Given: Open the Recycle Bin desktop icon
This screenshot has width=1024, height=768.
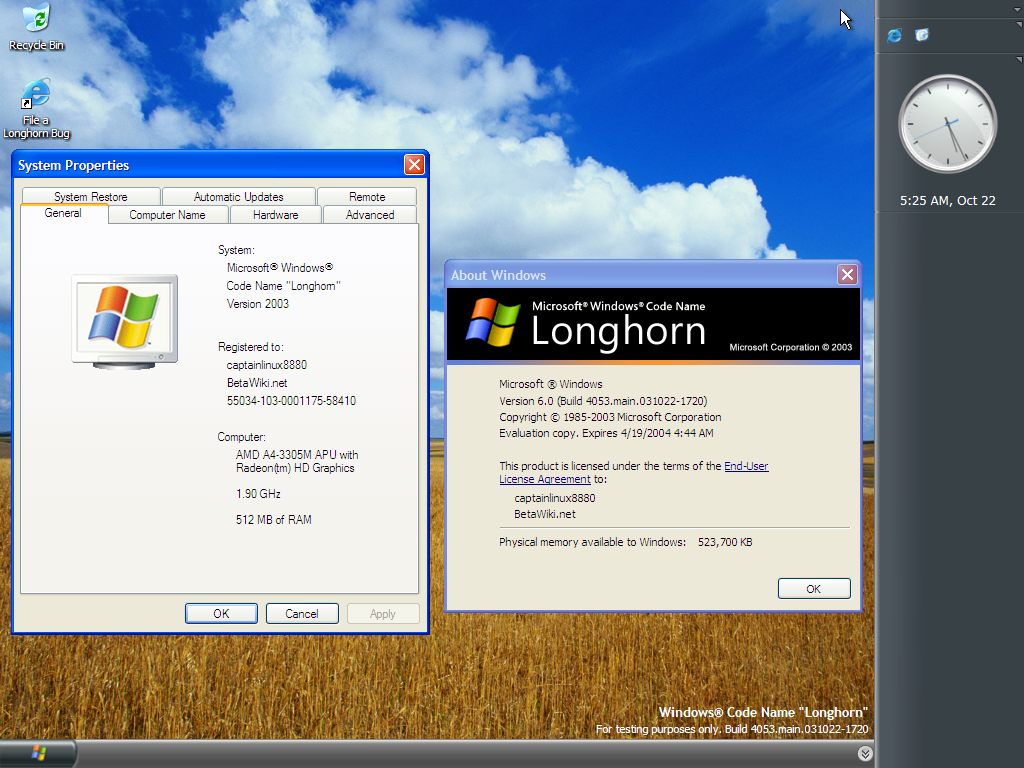Looking at the screenshot, I should pos(37,27).
